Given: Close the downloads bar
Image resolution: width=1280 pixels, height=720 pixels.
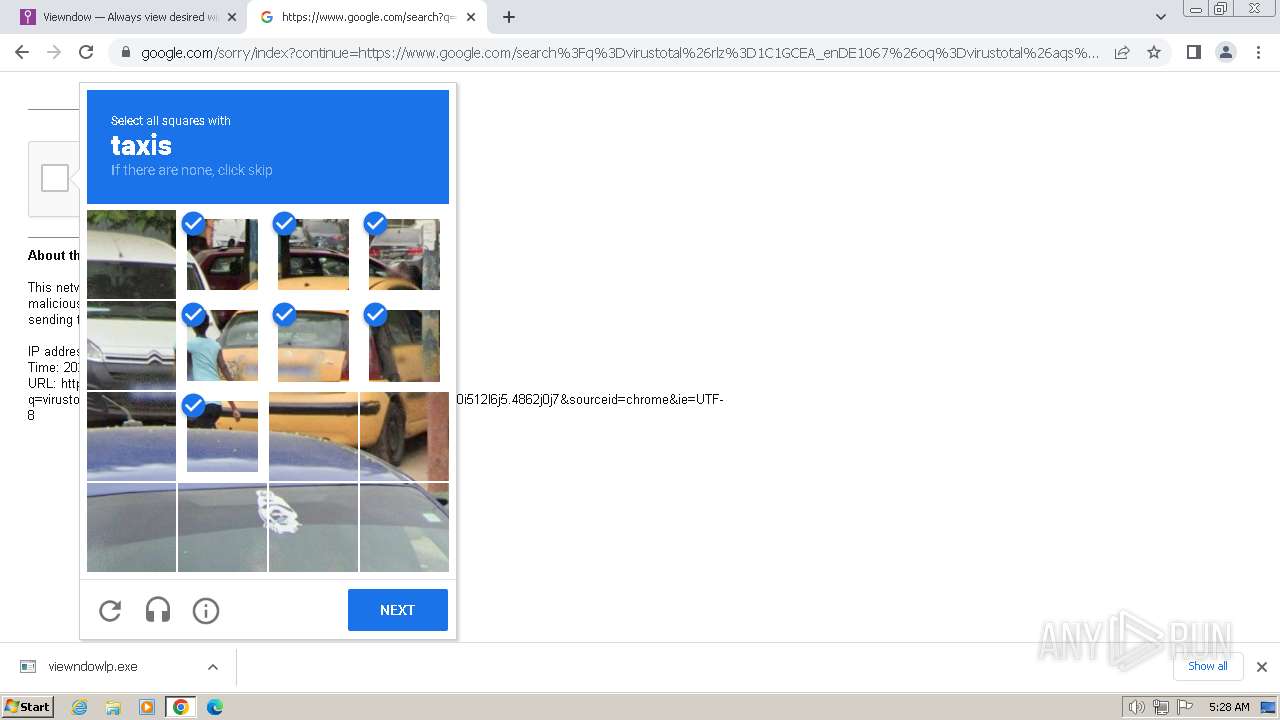Looking at the screenshot, I should [x=1262, y=667].
